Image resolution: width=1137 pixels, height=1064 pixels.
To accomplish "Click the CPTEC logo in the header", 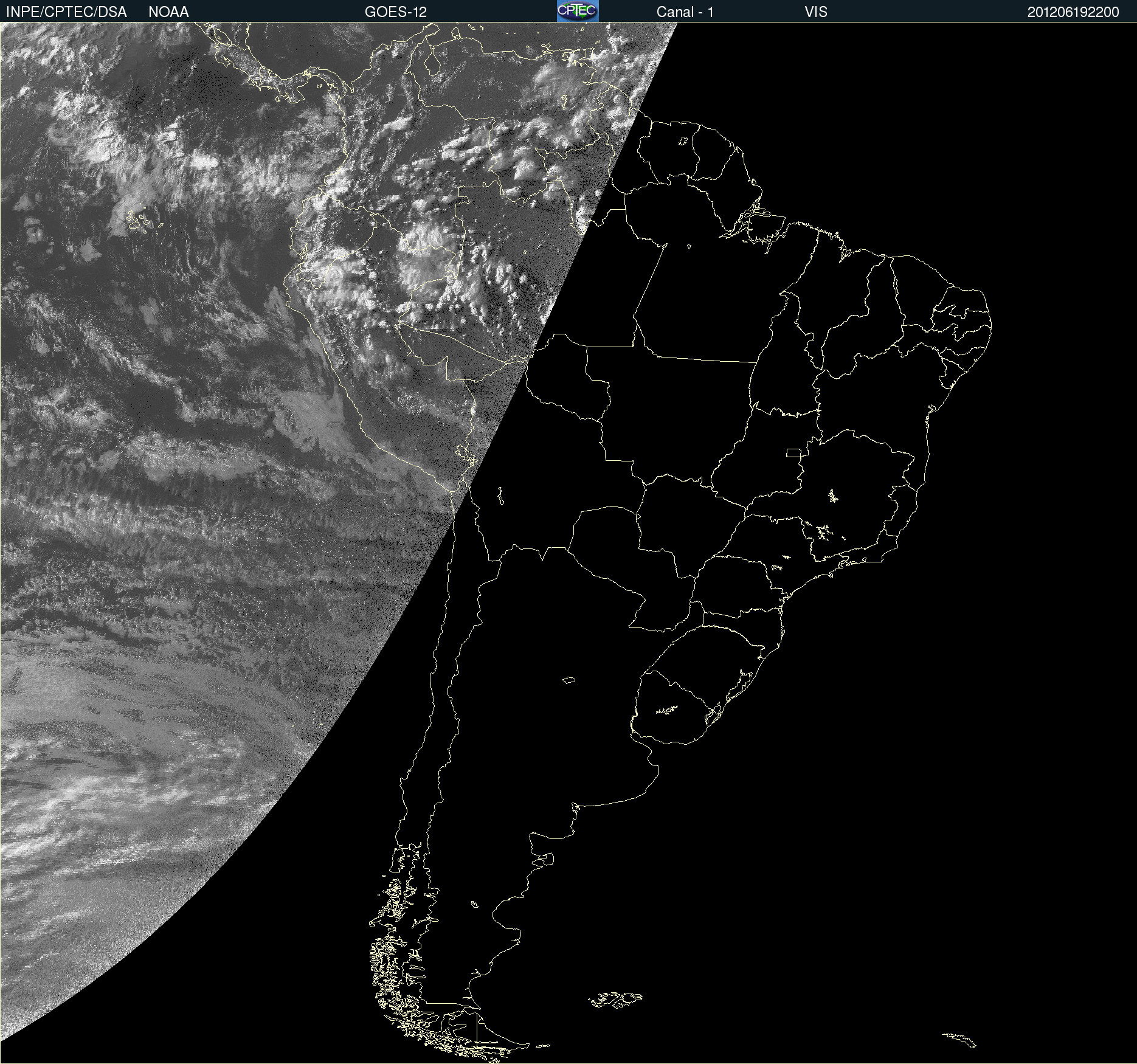I will tap(578, 11).
